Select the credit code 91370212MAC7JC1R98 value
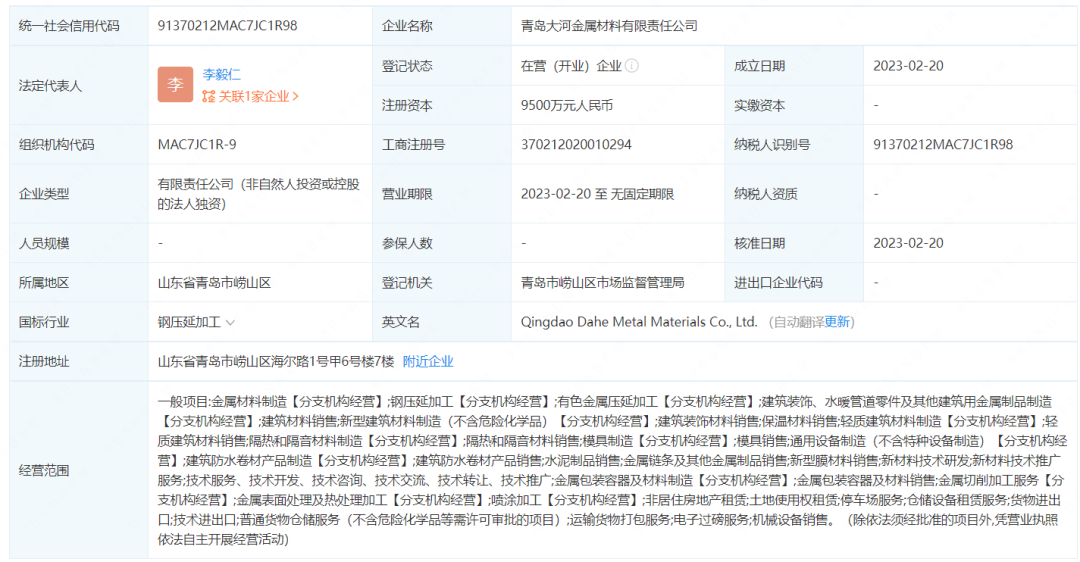Viewport: 1080px width, 562px height. click(227, 25)
